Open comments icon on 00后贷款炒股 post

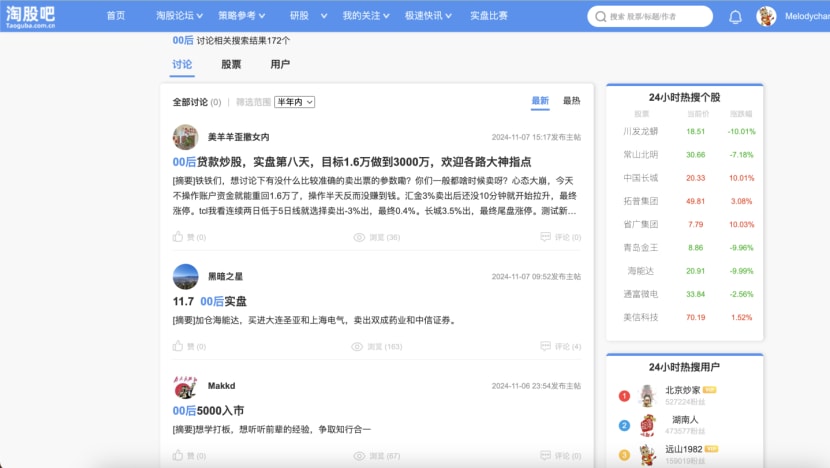click(546, 237)
